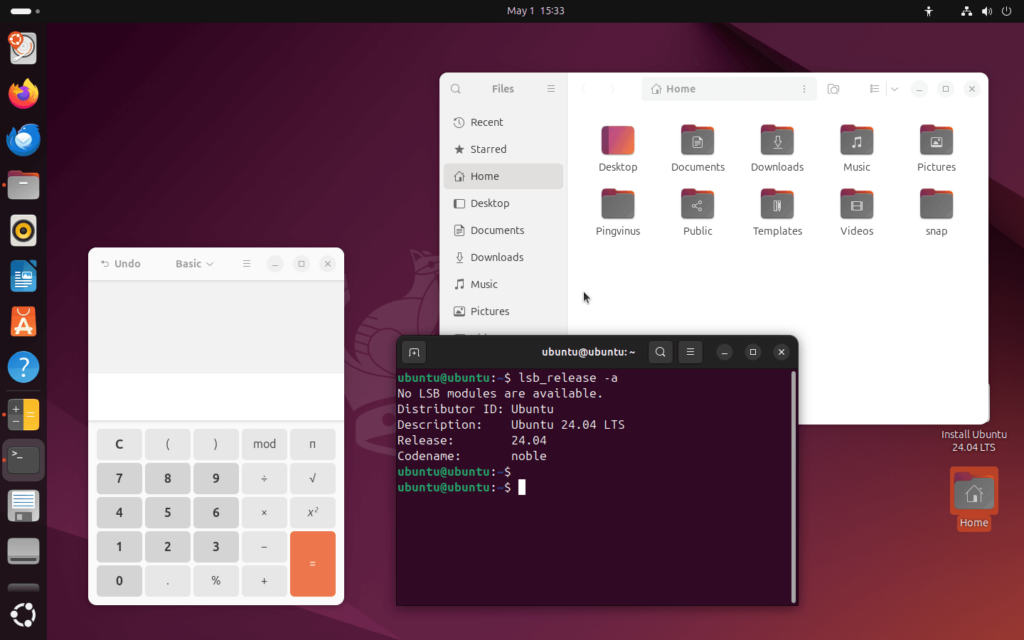
Task: Click Undo in the Calculator header
Action: (x=121, y=264)
